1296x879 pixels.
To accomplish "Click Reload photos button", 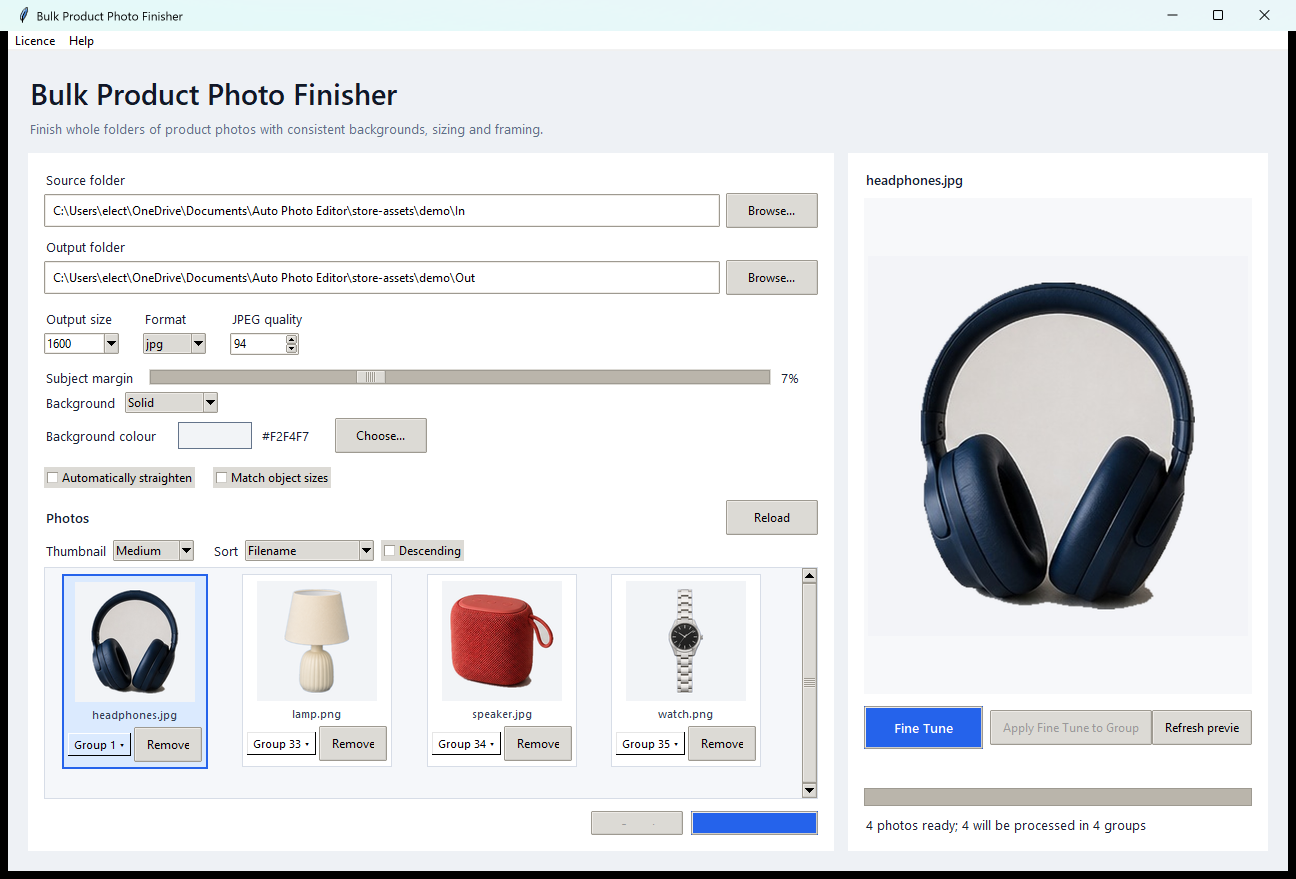I will point(771,518).
